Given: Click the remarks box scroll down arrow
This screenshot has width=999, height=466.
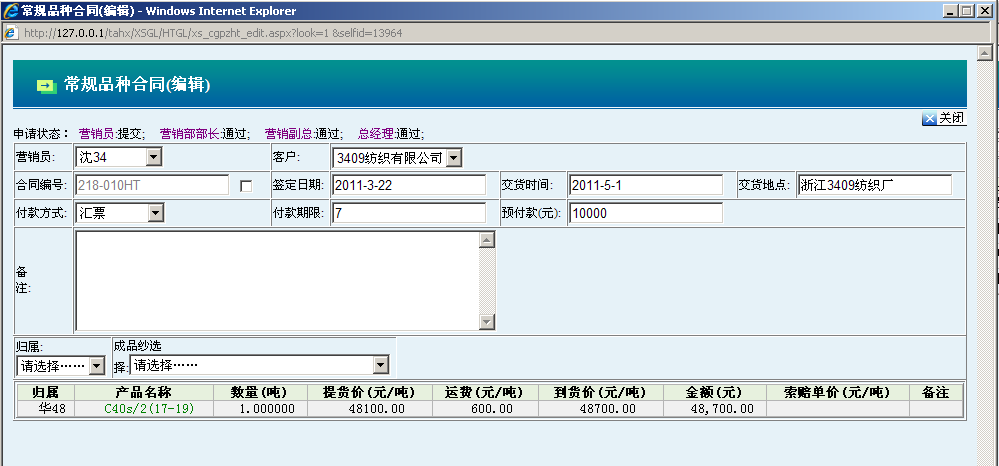Looking at the screenshot, I should tap(487, 322).
